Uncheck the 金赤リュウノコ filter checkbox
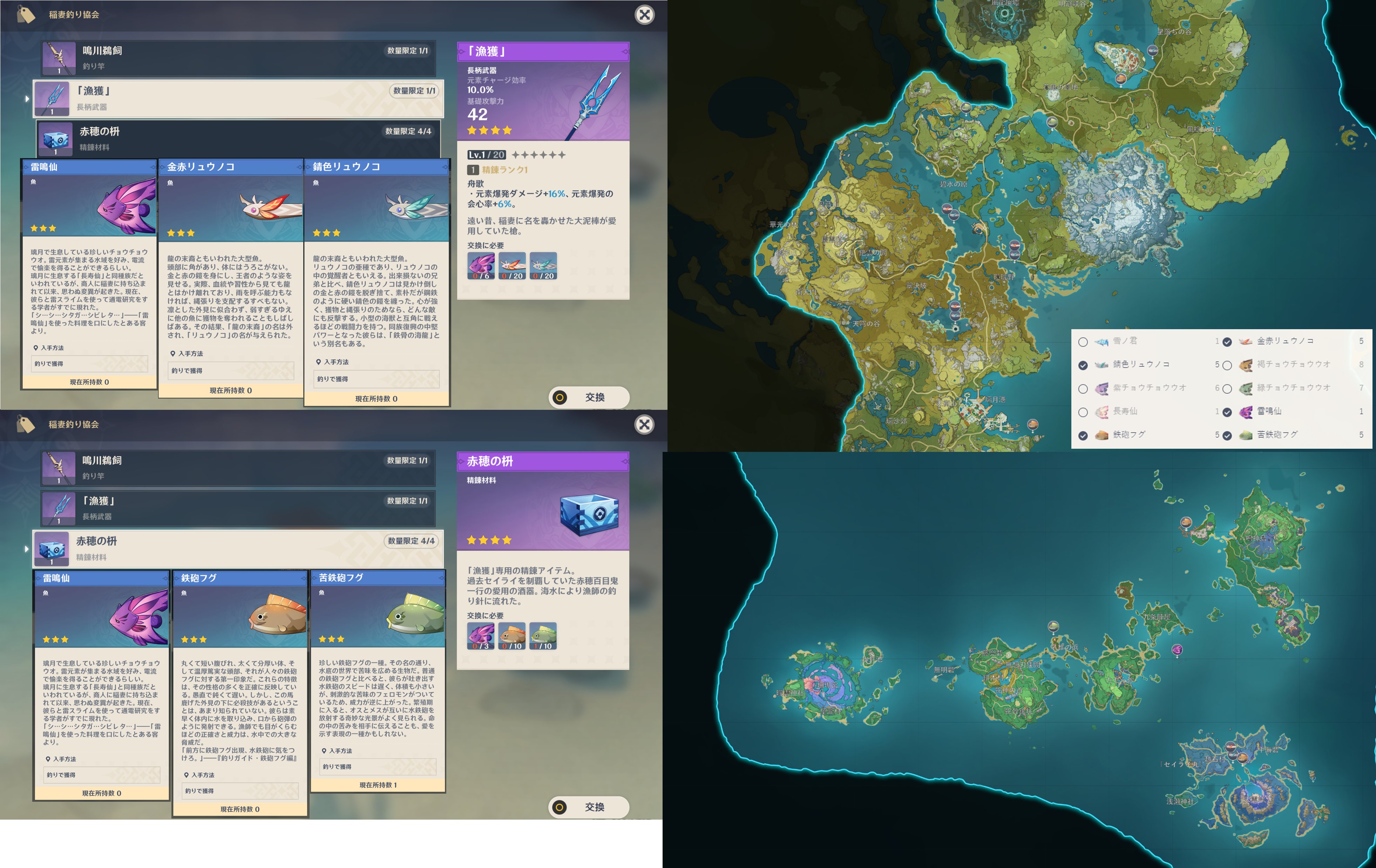This screenshot has width=1376, height=868. pyautogui.click(x=1227, y=342)
